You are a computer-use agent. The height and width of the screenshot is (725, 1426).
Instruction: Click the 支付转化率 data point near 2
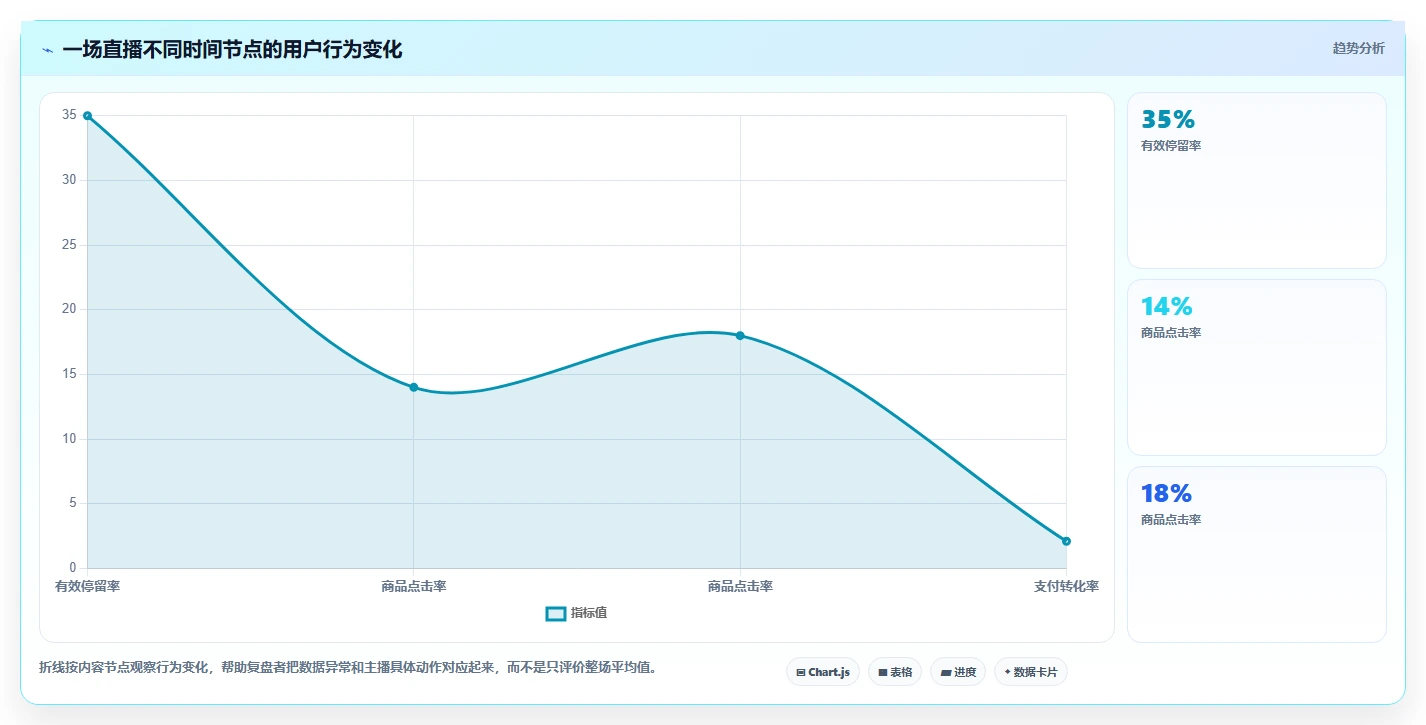point(1066,541)
